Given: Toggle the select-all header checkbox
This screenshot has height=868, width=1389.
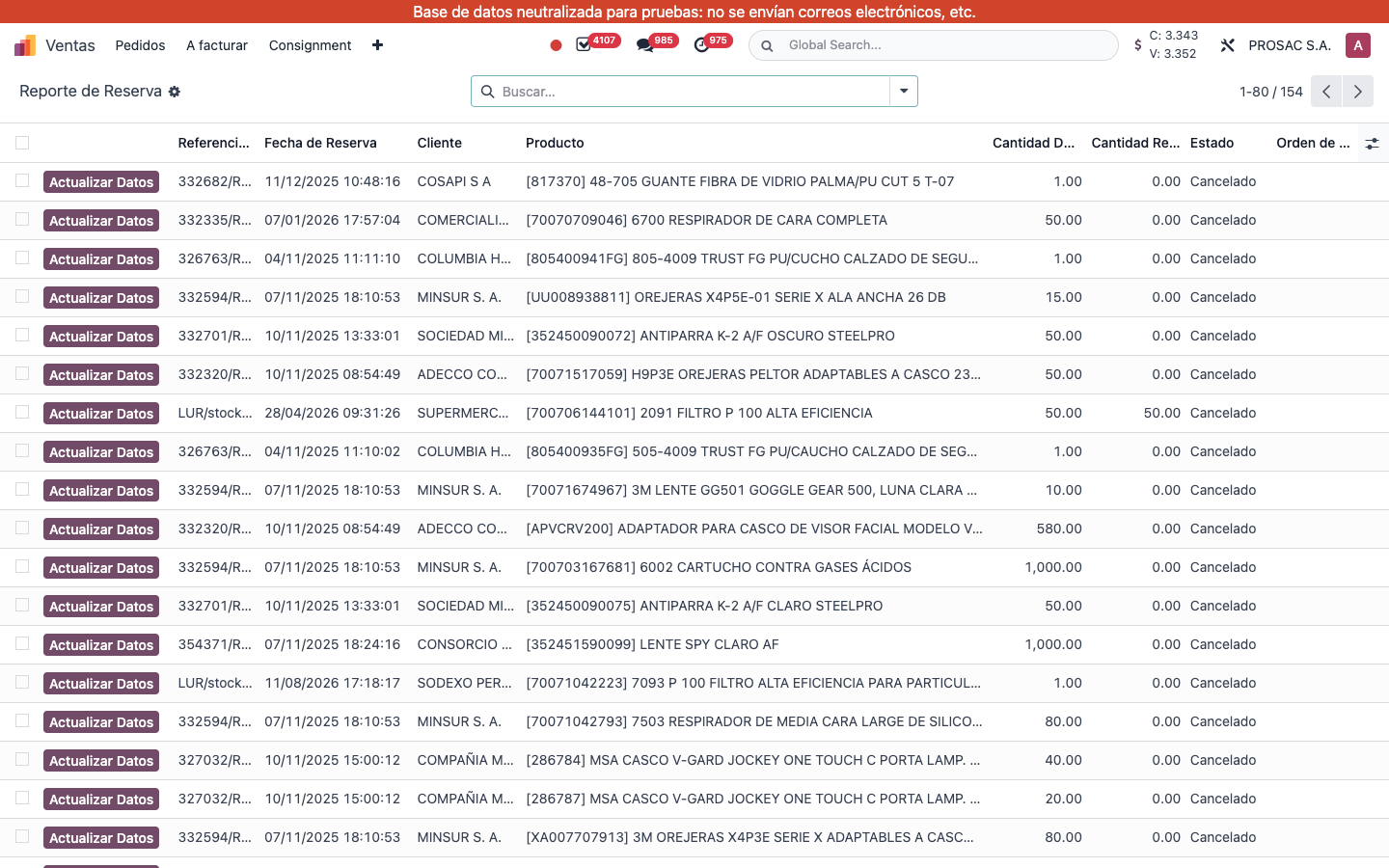Looking at the screenshot, I should click(x=22, y=143).
